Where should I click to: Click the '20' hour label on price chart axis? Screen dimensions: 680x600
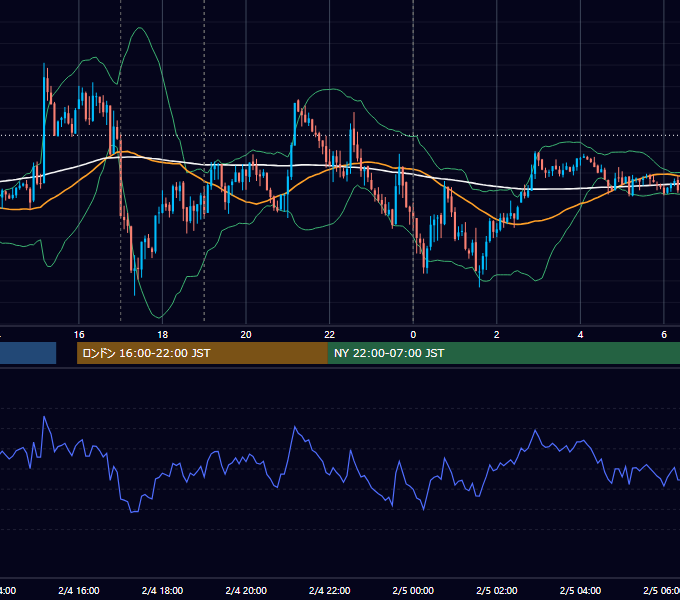(x=246, y=335)
